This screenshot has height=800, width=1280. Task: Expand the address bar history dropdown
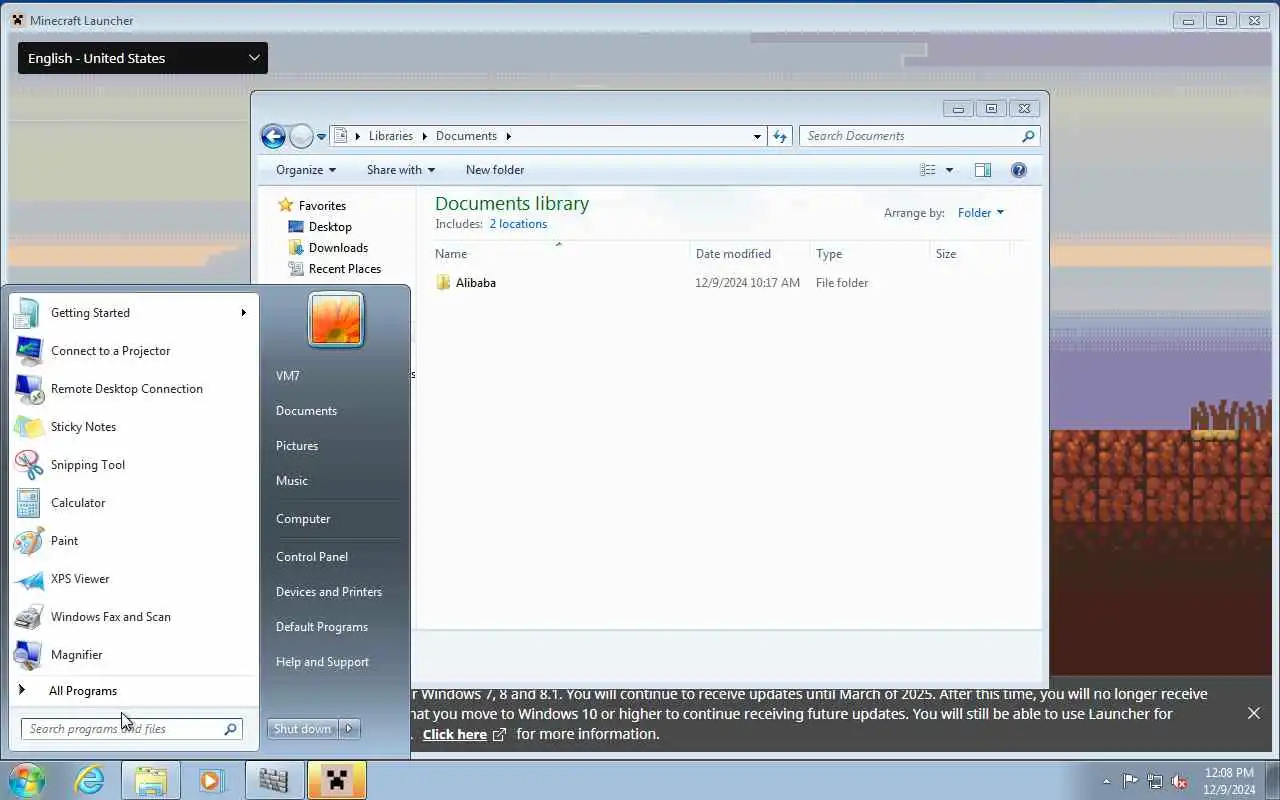pos(757,136)
